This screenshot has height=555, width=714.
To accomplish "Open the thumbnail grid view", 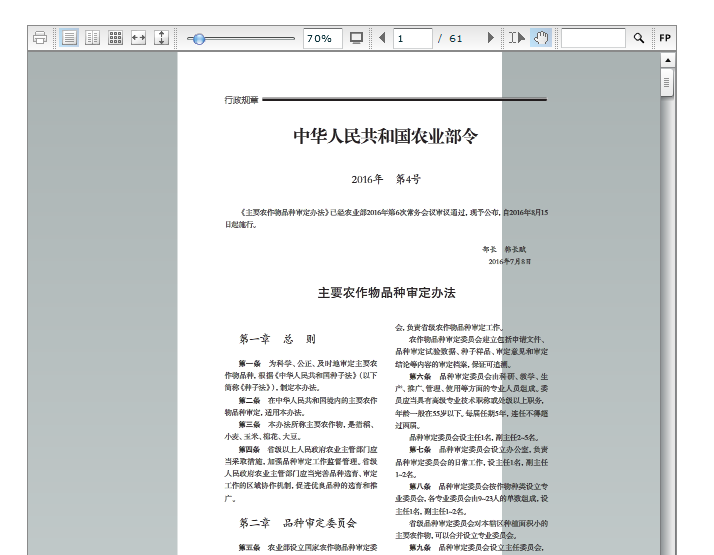I will pos(115,38).
